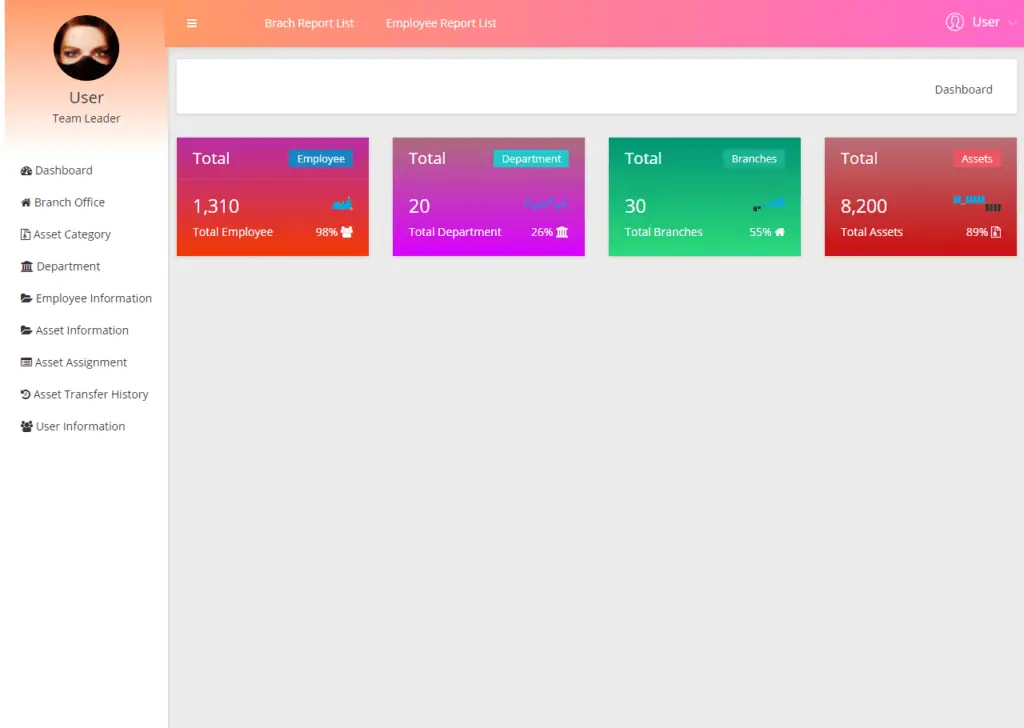Select Asset Category in sidebar

[72, 234]
